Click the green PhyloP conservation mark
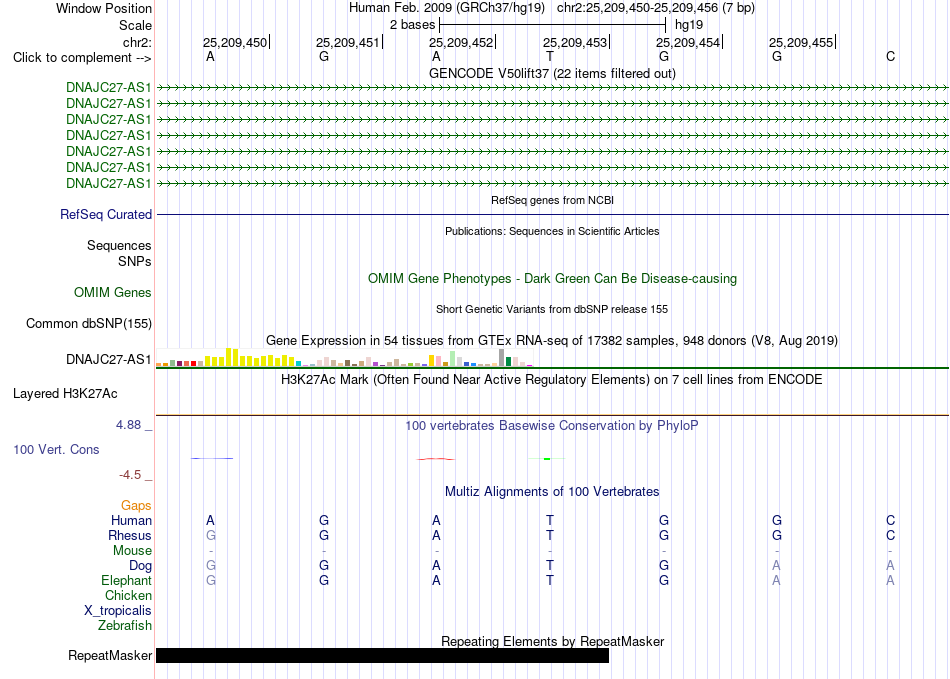This screenshot has width=950, height=679. click(546, 459)
